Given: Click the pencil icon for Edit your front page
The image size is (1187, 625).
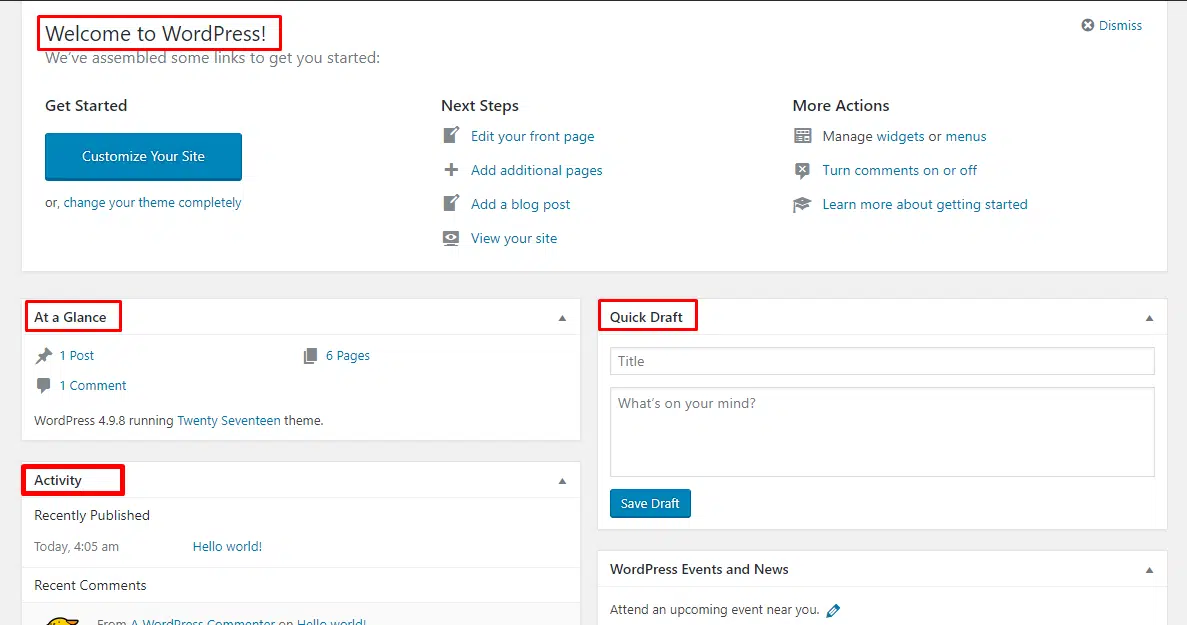Looking at the screenshot, I should [451, 136].
